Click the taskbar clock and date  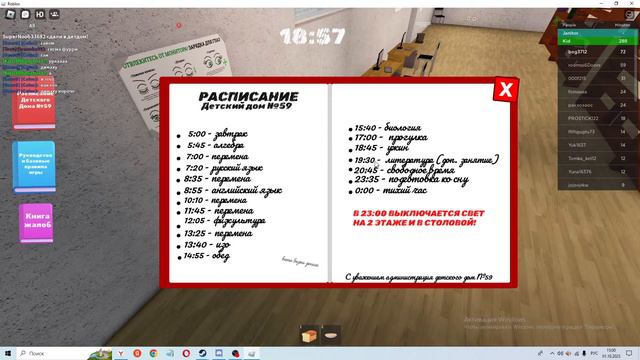click(611, 353)
